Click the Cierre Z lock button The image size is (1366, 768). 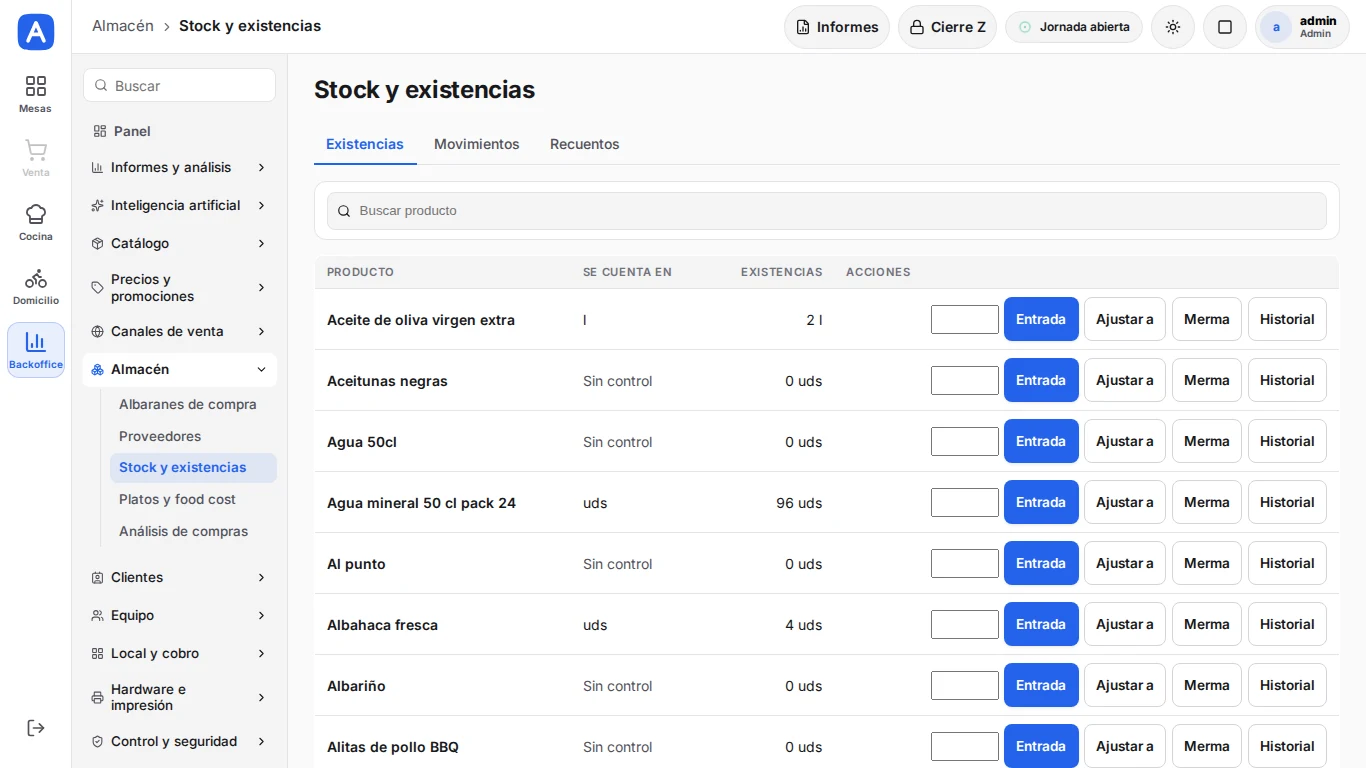(947, 27)
